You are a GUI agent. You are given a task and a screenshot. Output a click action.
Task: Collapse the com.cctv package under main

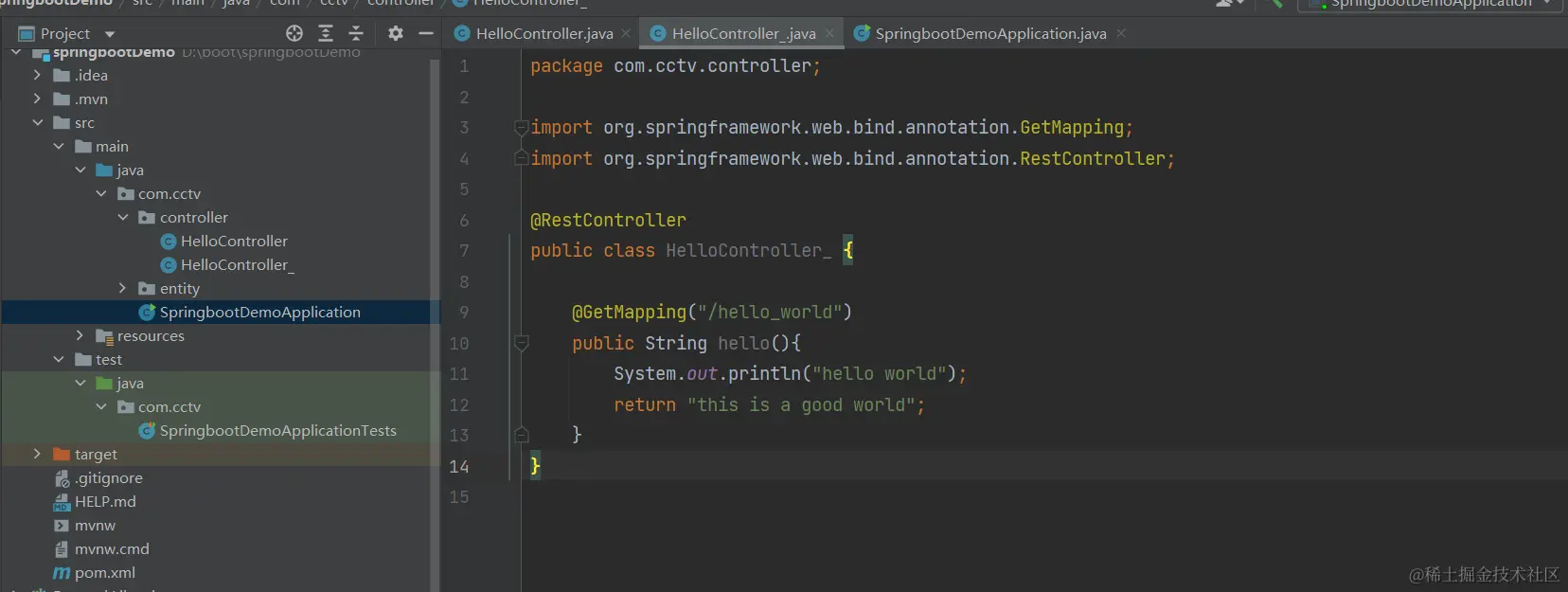(x=101, y=193)
